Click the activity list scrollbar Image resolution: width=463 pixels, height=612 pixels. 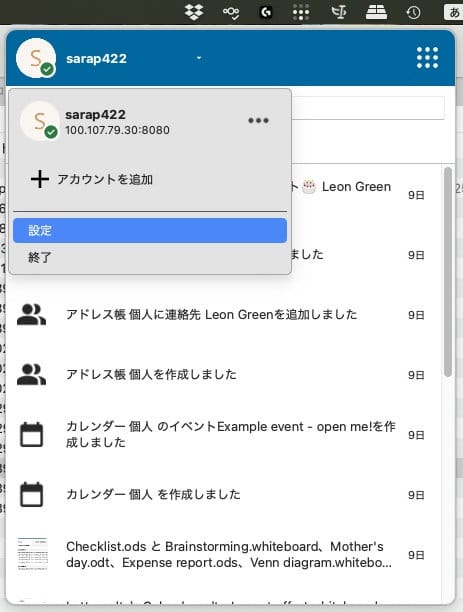coord(448,272)
